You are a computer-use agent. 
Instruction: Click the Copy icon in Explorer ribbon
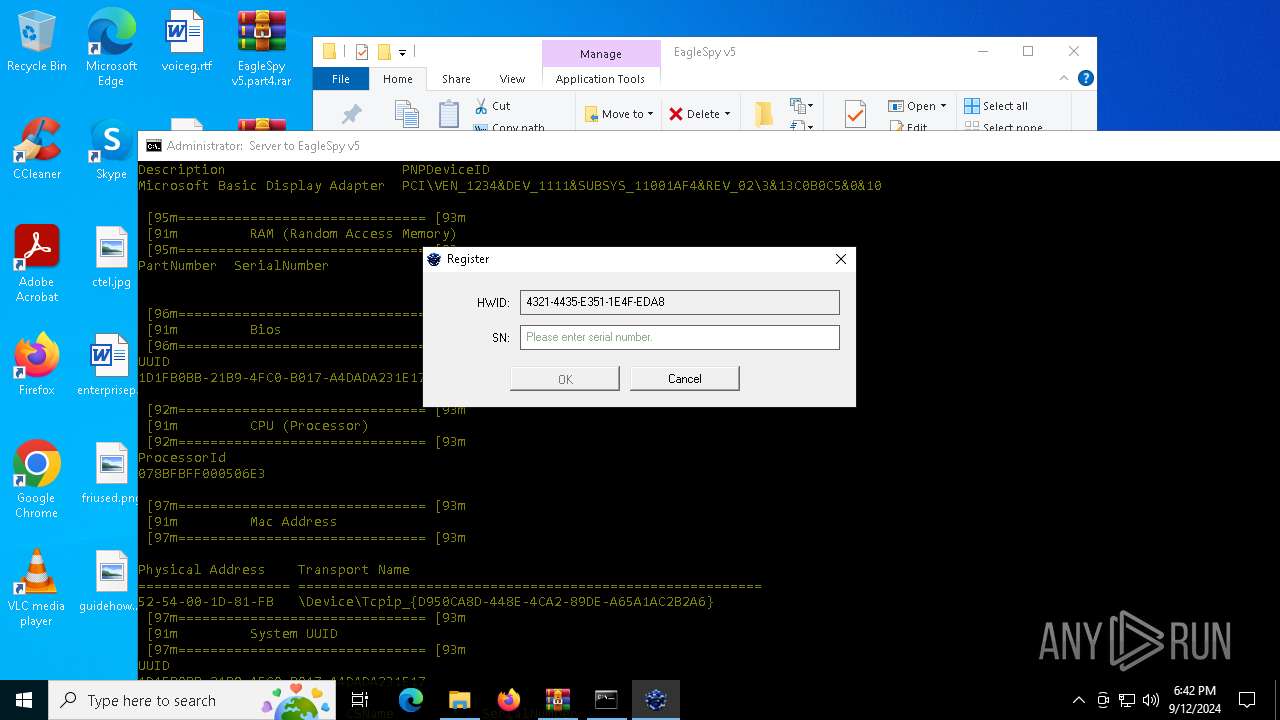tap(406, 114)
